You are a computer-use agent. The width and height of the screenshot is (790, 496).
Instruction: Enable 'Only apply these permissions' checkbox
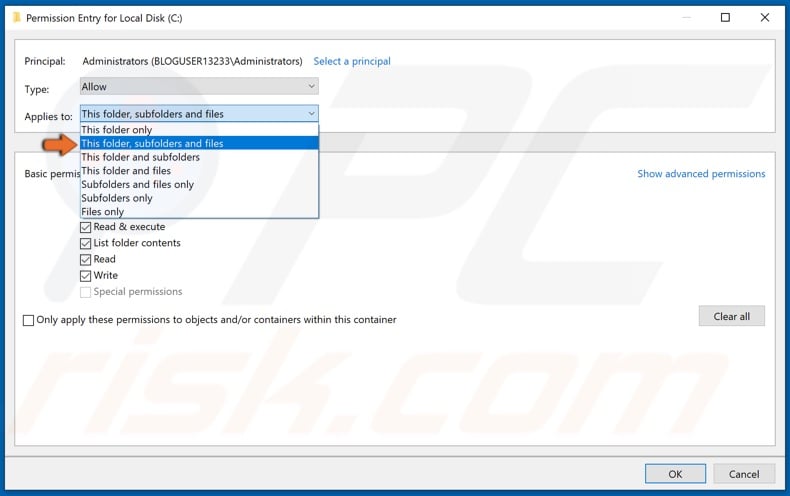pos(29,320)
